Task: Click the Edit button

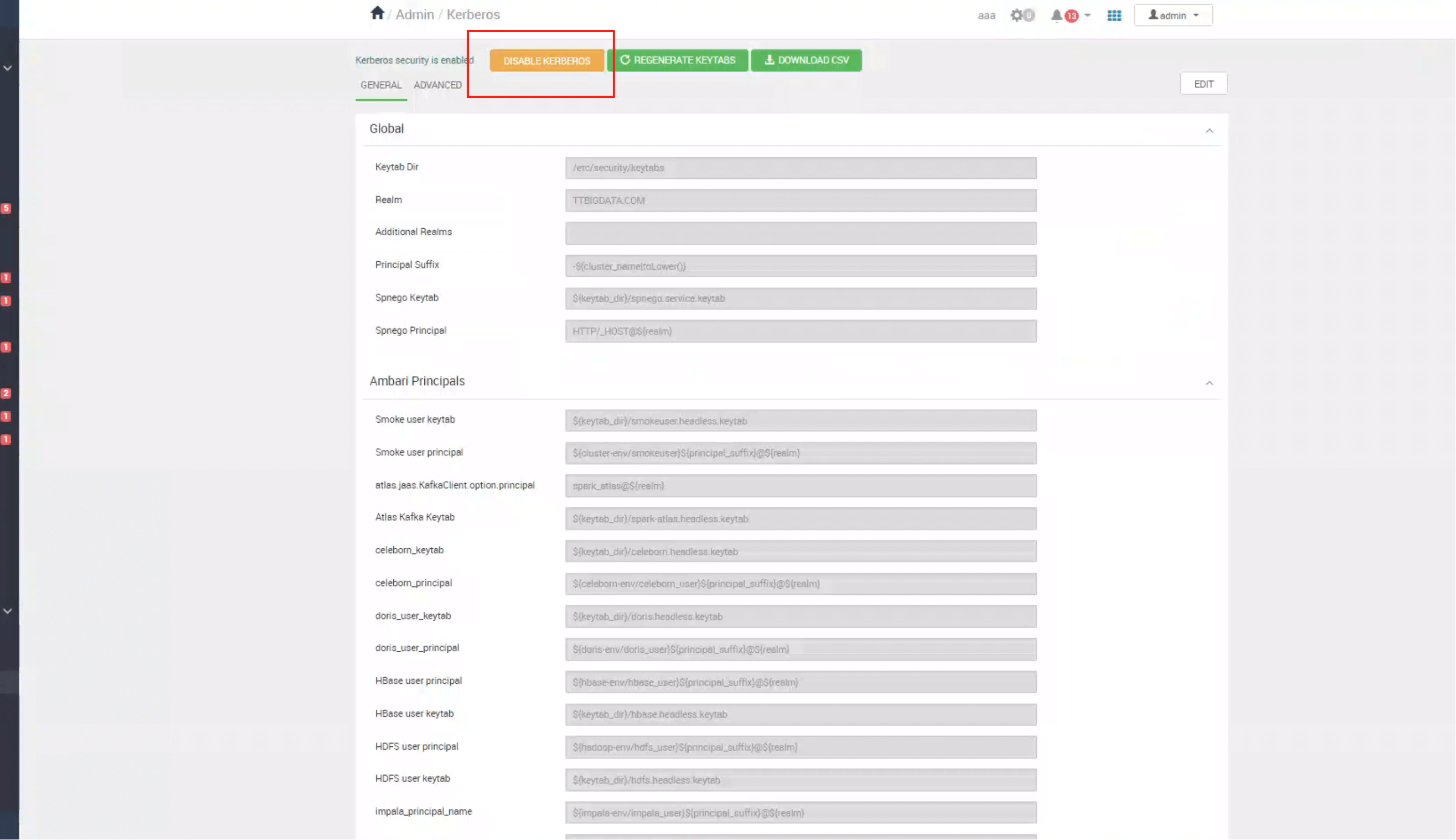Action: point(1203,84)
